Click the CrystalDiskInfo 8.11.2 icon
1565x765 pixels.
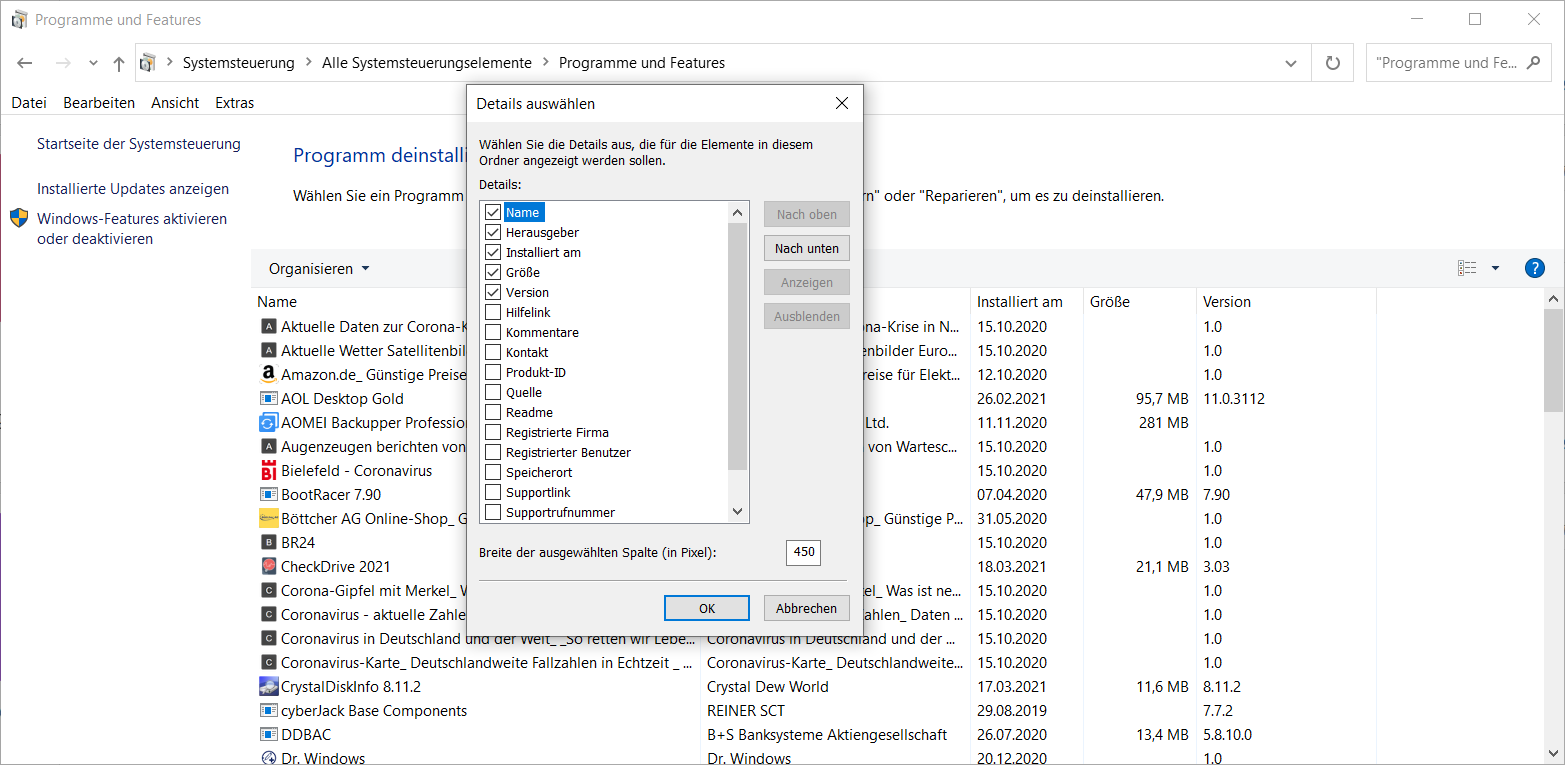coord(268,687)
